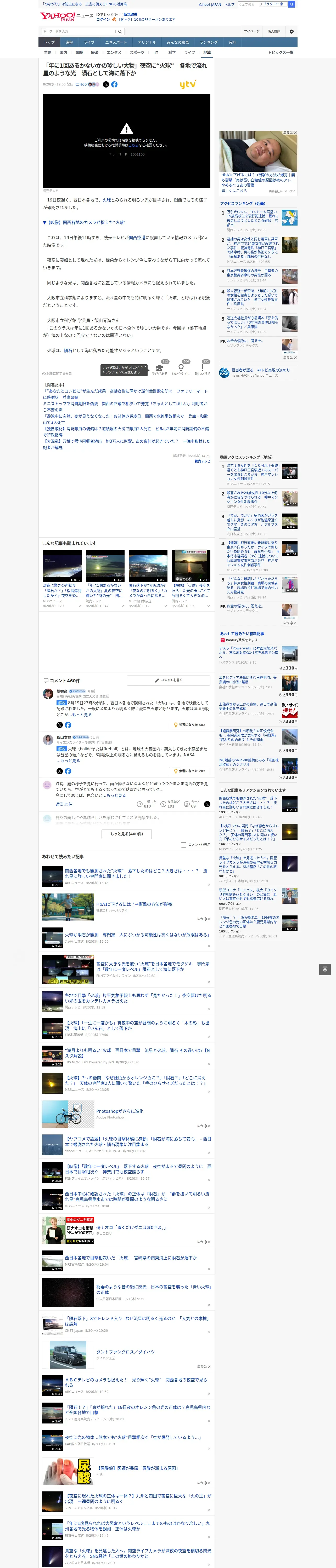Share 秋山文野 comment on Facebook

pyautogui.click(x=68, y=771)
